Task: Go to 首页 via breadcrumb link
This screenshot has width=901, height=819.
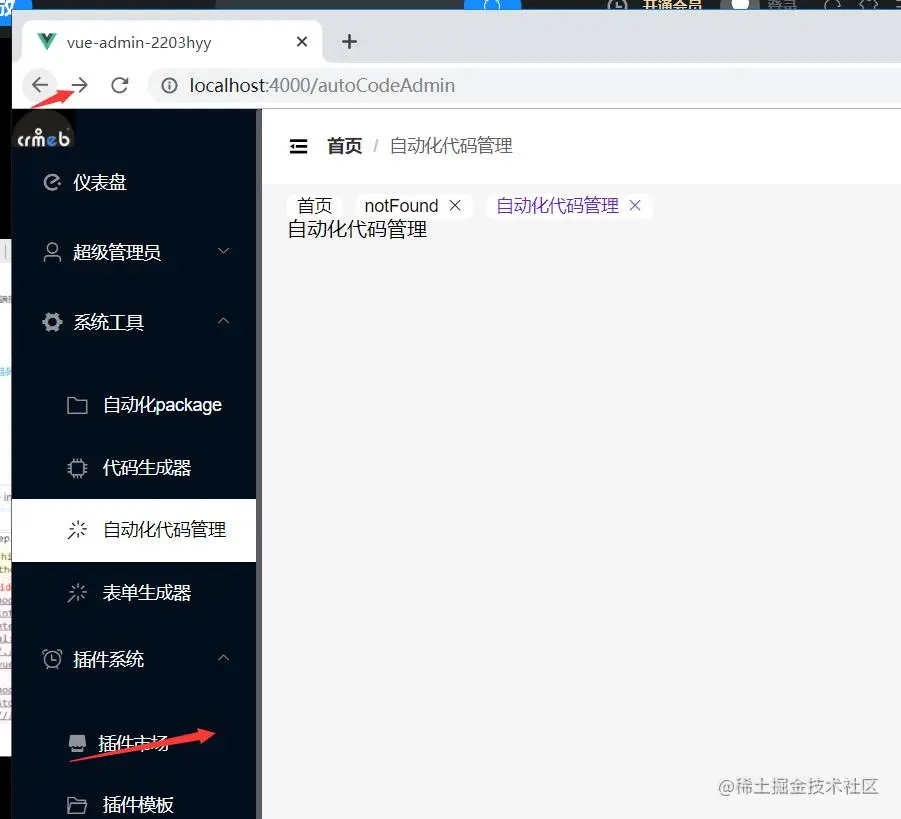Action: 345,146
